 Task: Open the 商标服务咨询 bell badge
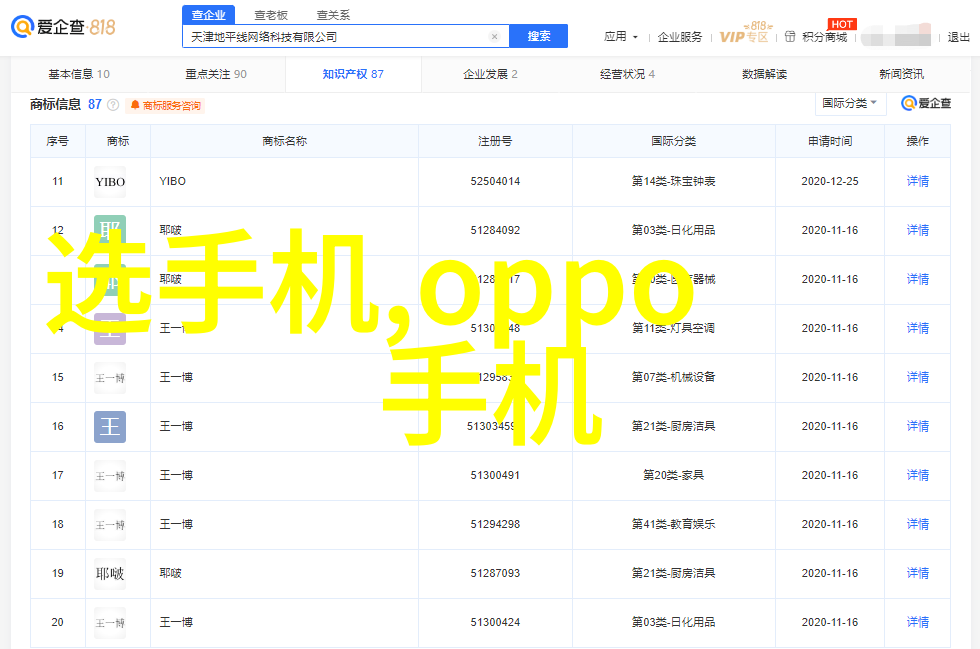166,106
